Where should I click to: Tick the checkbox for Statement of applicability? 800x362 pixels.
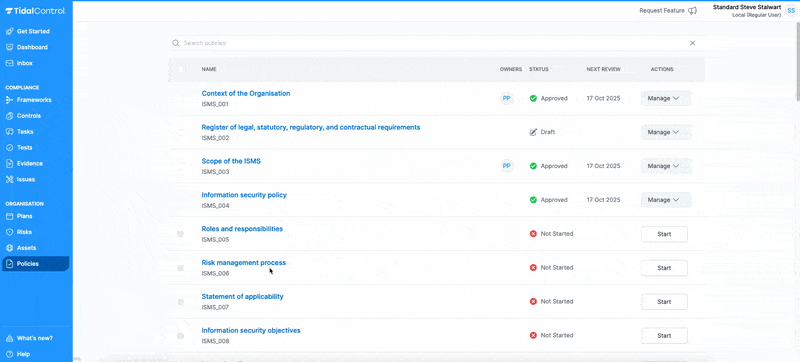click(x=181, y=302)
